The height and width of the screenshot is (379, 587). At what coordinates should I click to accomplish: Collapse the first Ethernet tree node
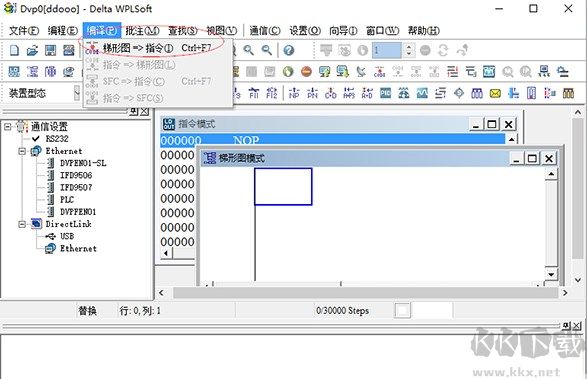(x=22, y=151)
